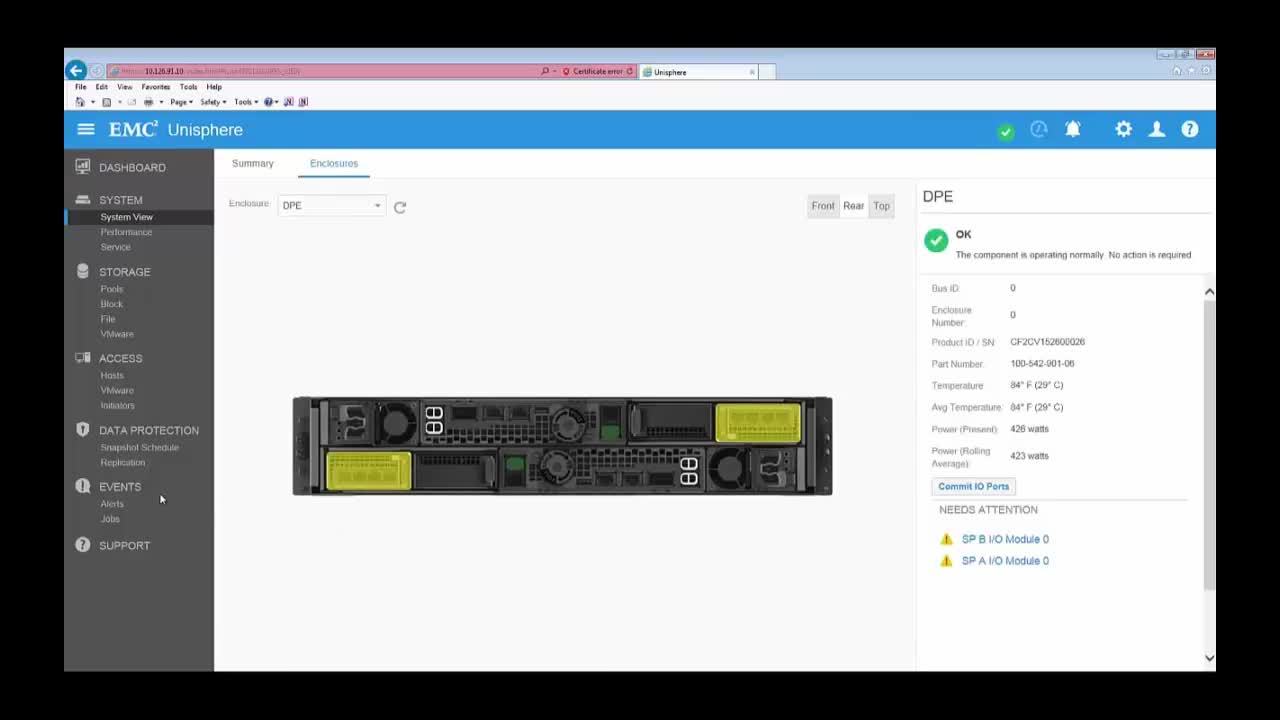Click the IE home toolbar icon
Viewport: 1280px width, 720px height.
coord(80,102)
